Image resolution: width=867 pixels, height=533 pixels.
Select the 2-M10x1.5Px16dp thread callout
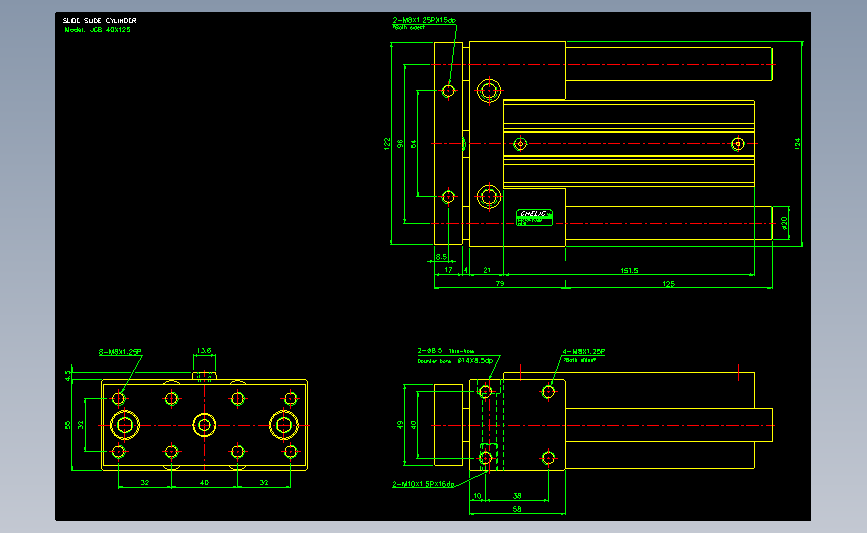[423, 484]
